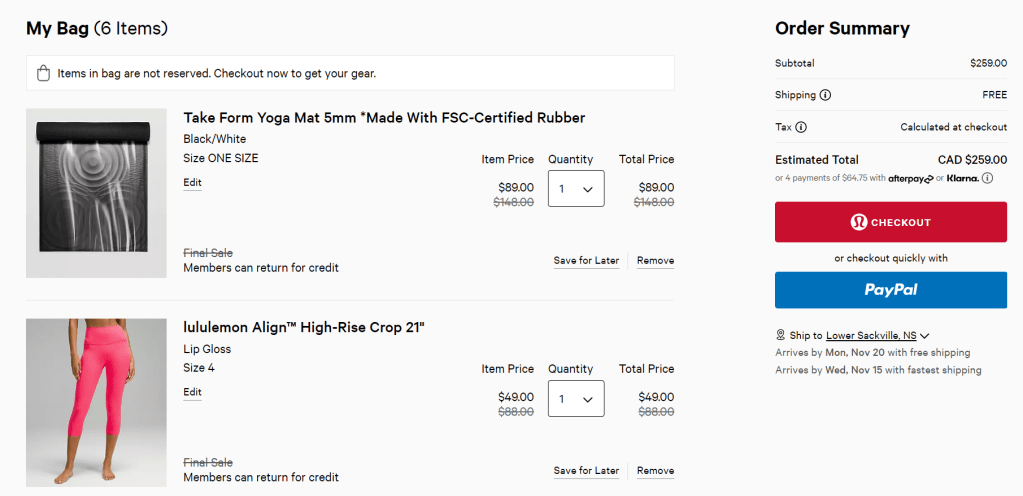Open quantity dropdown for Align Crop
1023x496 pixels.
click(x=576, y=398)
